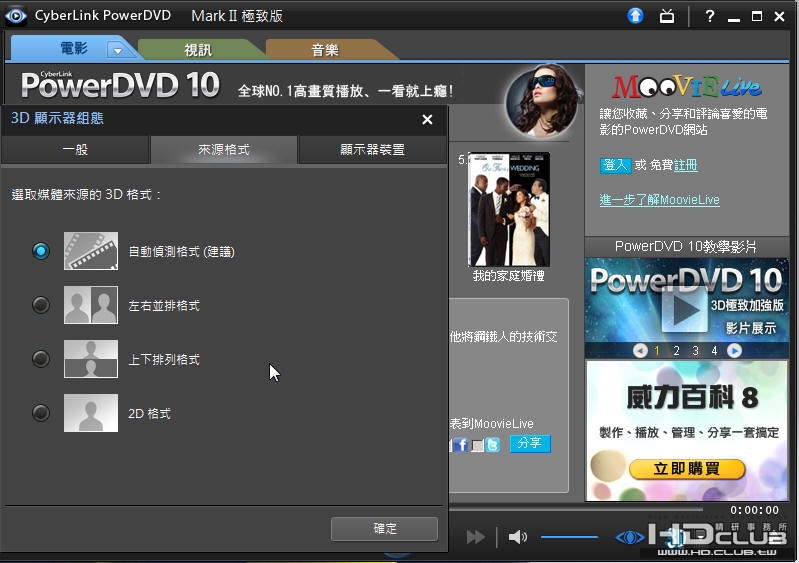Image resolution: width=799 pixels, height=563 pixels.
Task: Switch to the 視訊 tab
Action: tap(198, 50)
